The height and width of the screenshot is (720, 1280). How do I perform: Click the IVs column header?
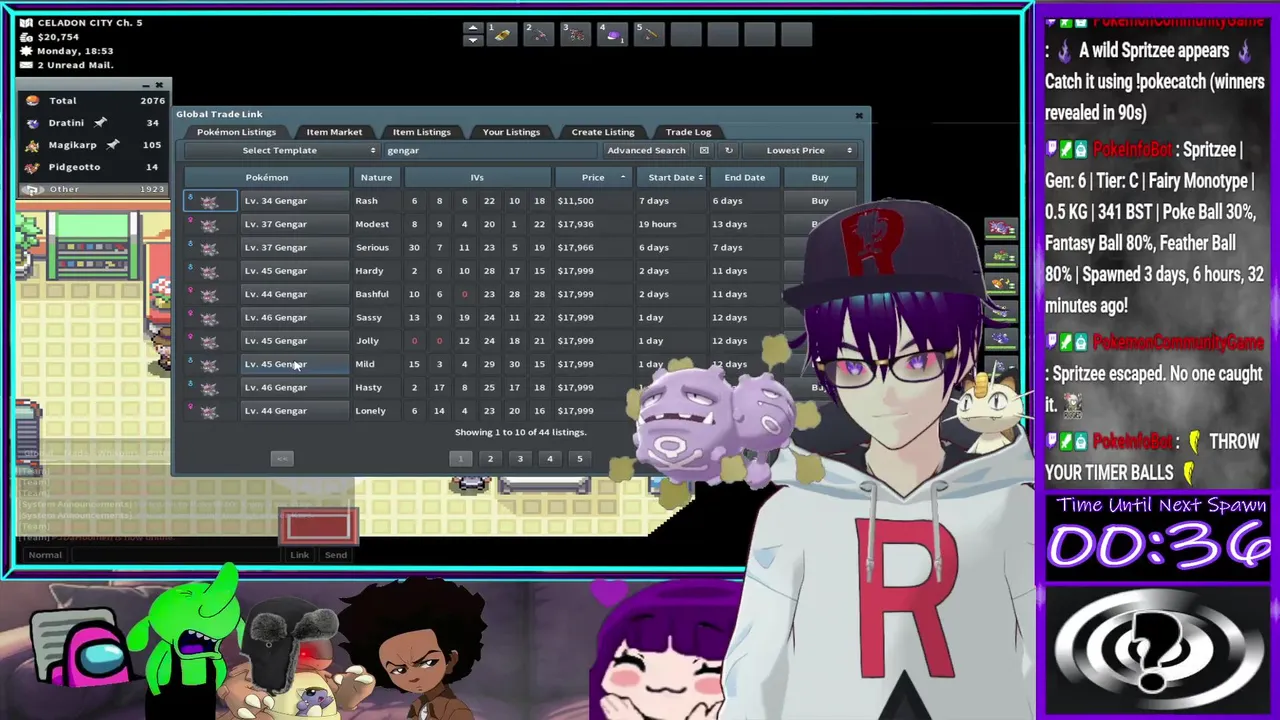477,177
